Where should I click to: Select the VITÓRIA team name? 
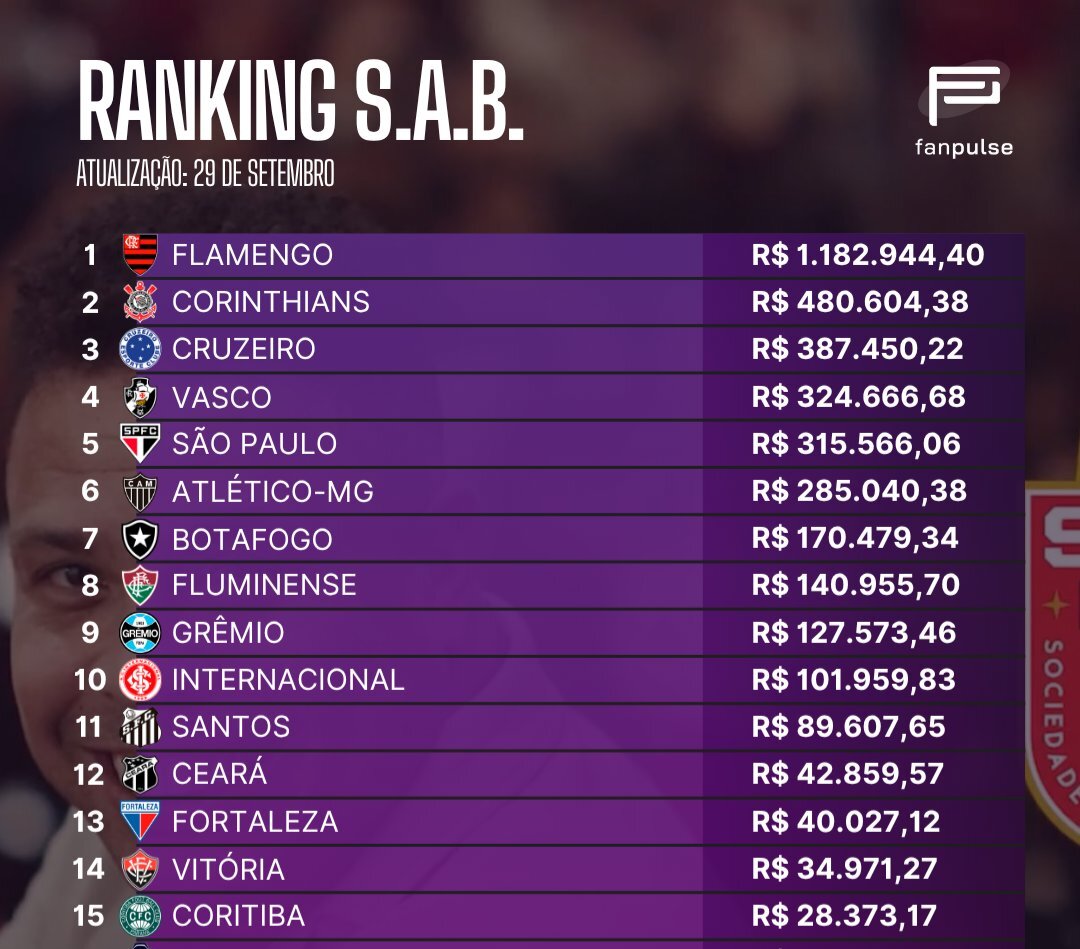pyautogui.click(x=228, y=869)
